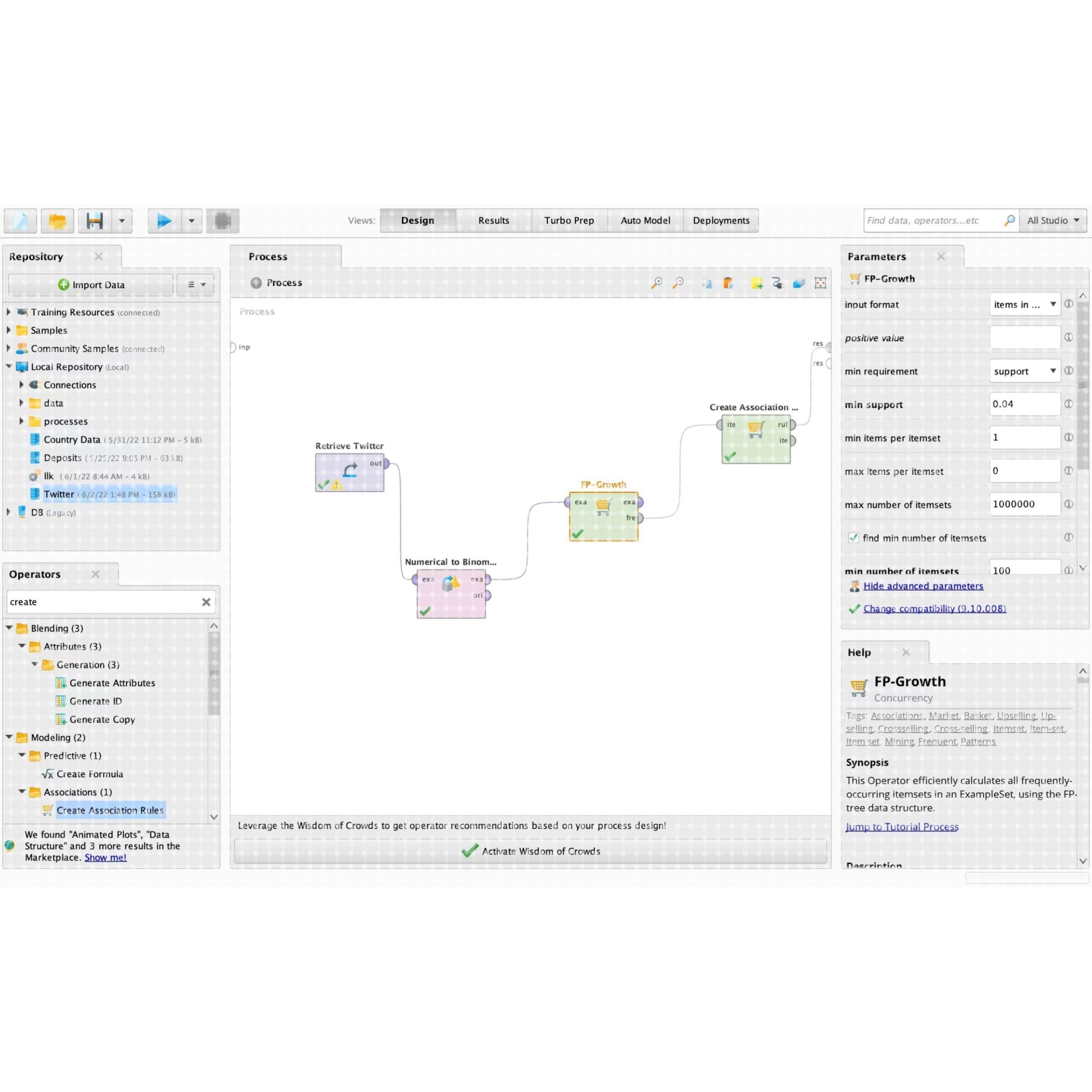The height and width of the screenshot is (1092, 1092).
Task: Select the FP-Growth operator on the canvas
Action: click(x=603, y=518)
